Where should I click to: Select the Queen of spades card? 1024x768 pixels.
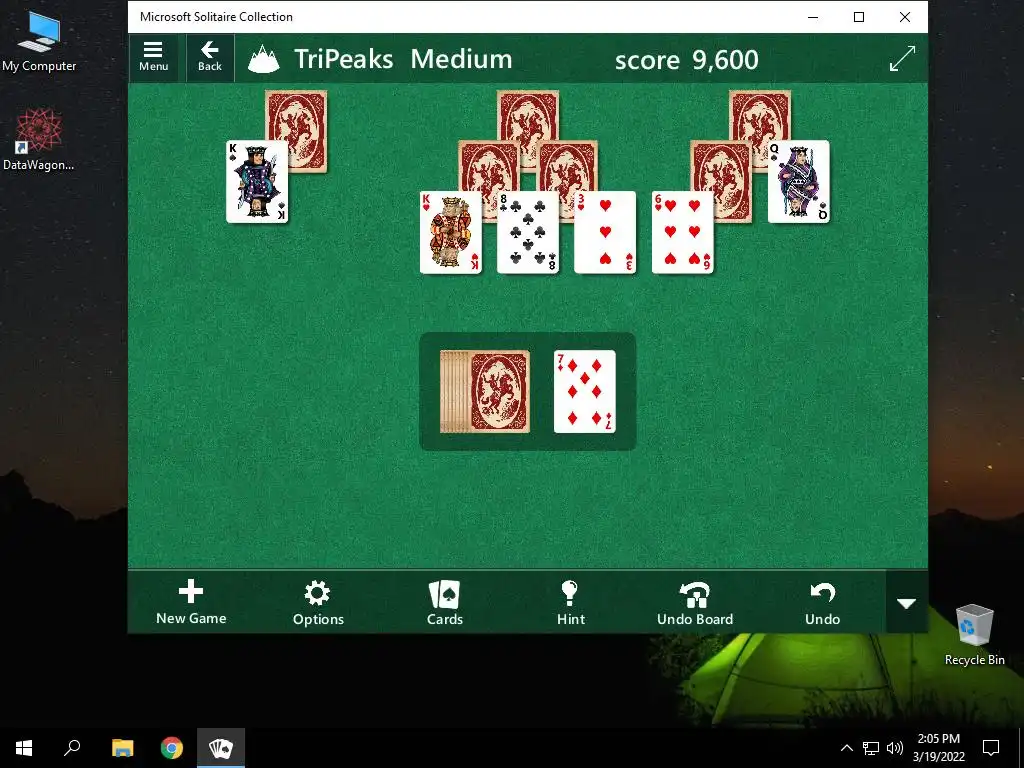799,182
